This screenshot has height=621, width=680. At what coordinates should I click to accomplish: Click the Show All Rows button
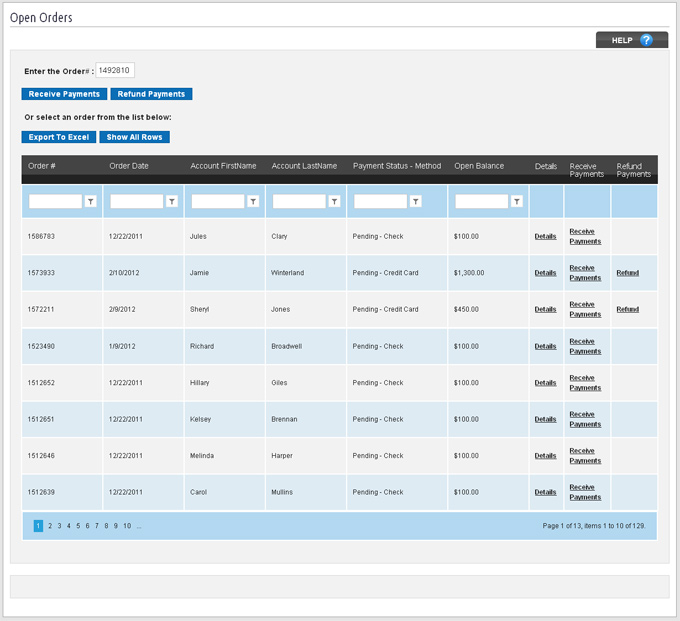[134, 137]
